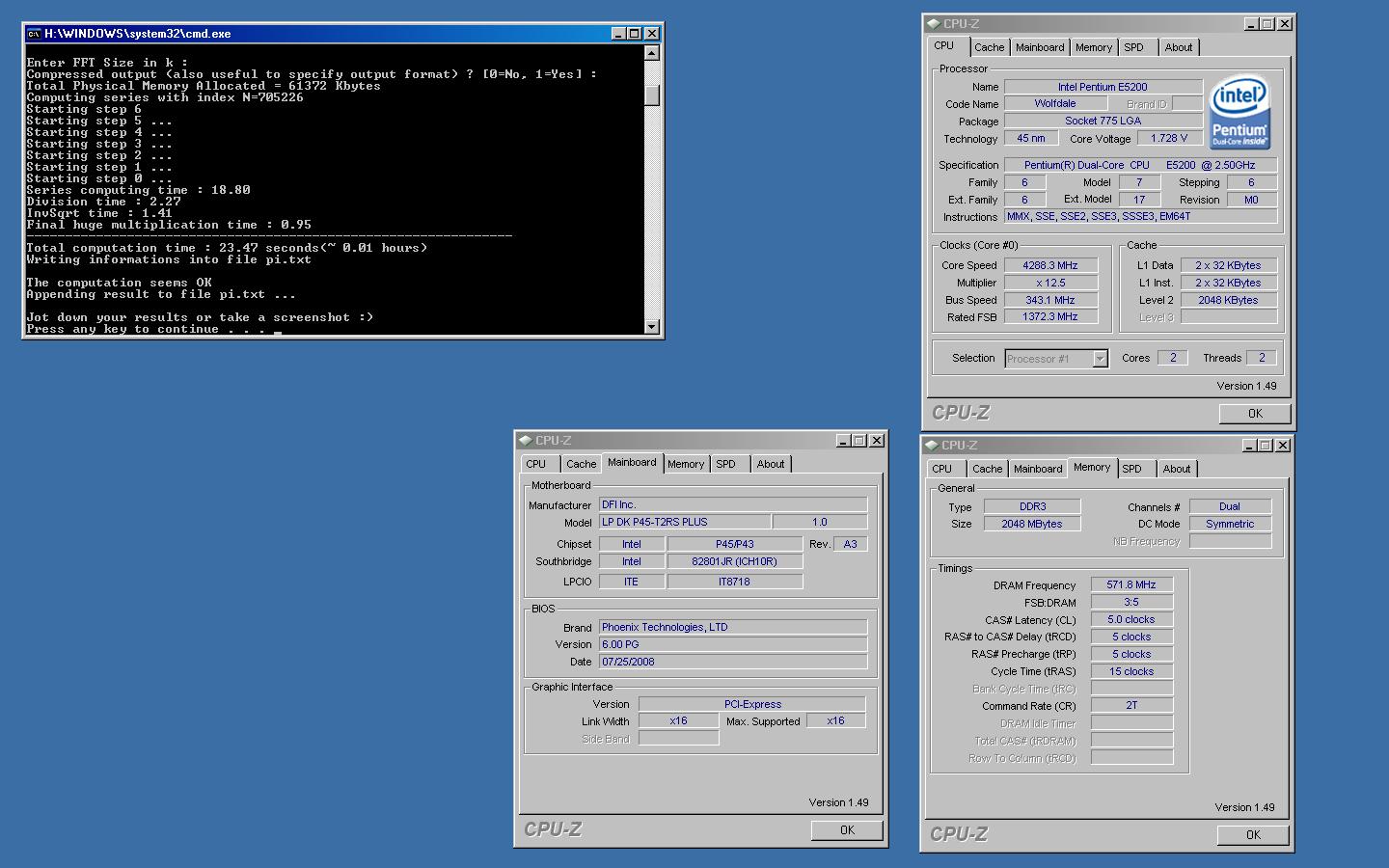Click OK in the Mainboard window
This screenshot has height=868, width=1389.
847,830
